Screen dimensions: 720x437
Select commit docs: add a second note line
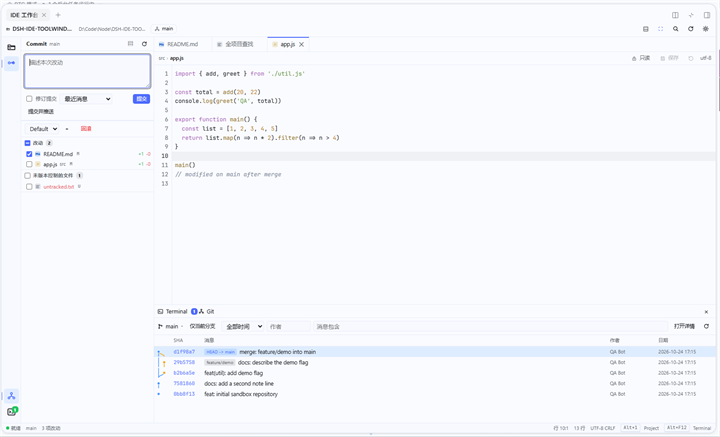[435, 384]
